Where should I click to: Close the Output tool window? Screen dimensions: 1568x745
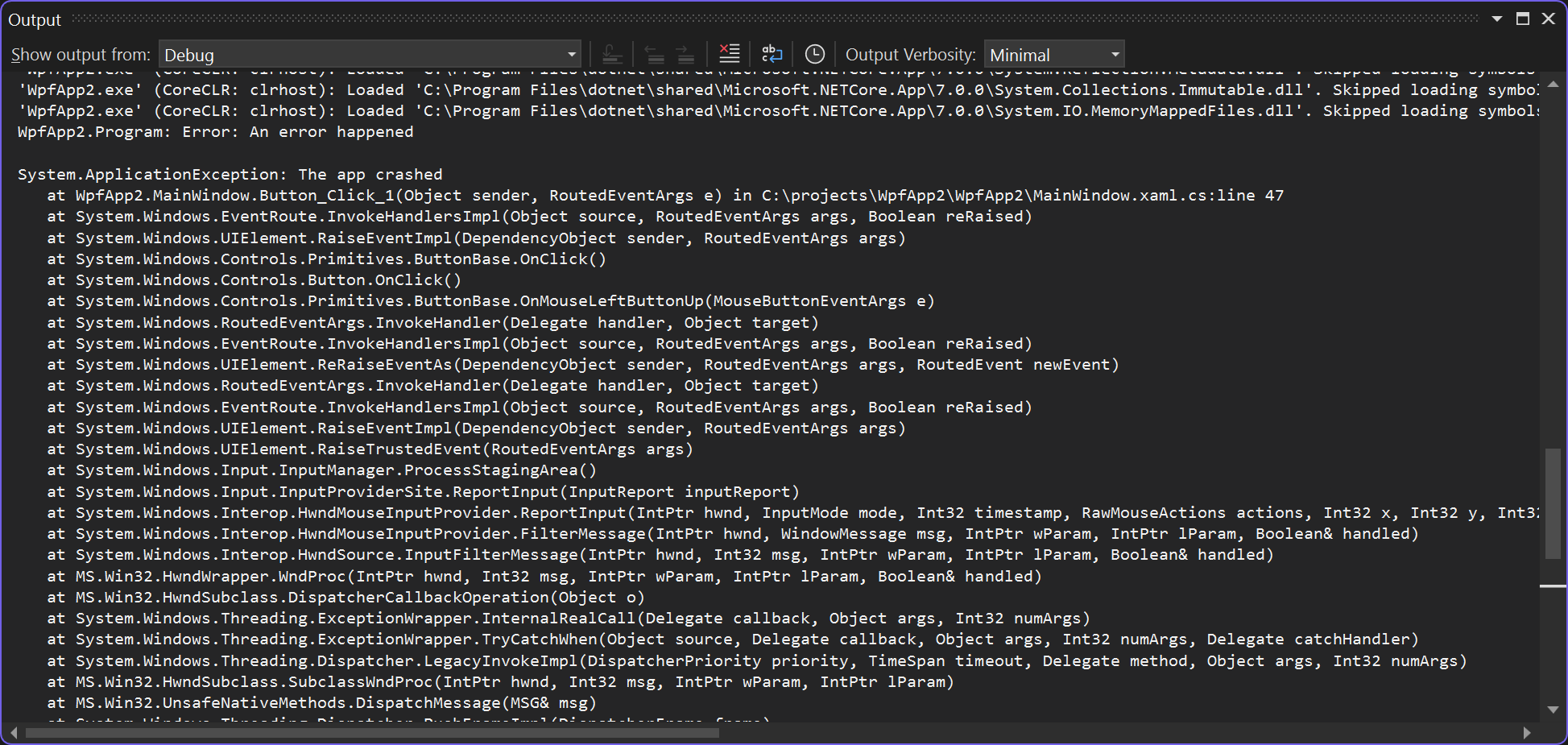point(1549,18)
